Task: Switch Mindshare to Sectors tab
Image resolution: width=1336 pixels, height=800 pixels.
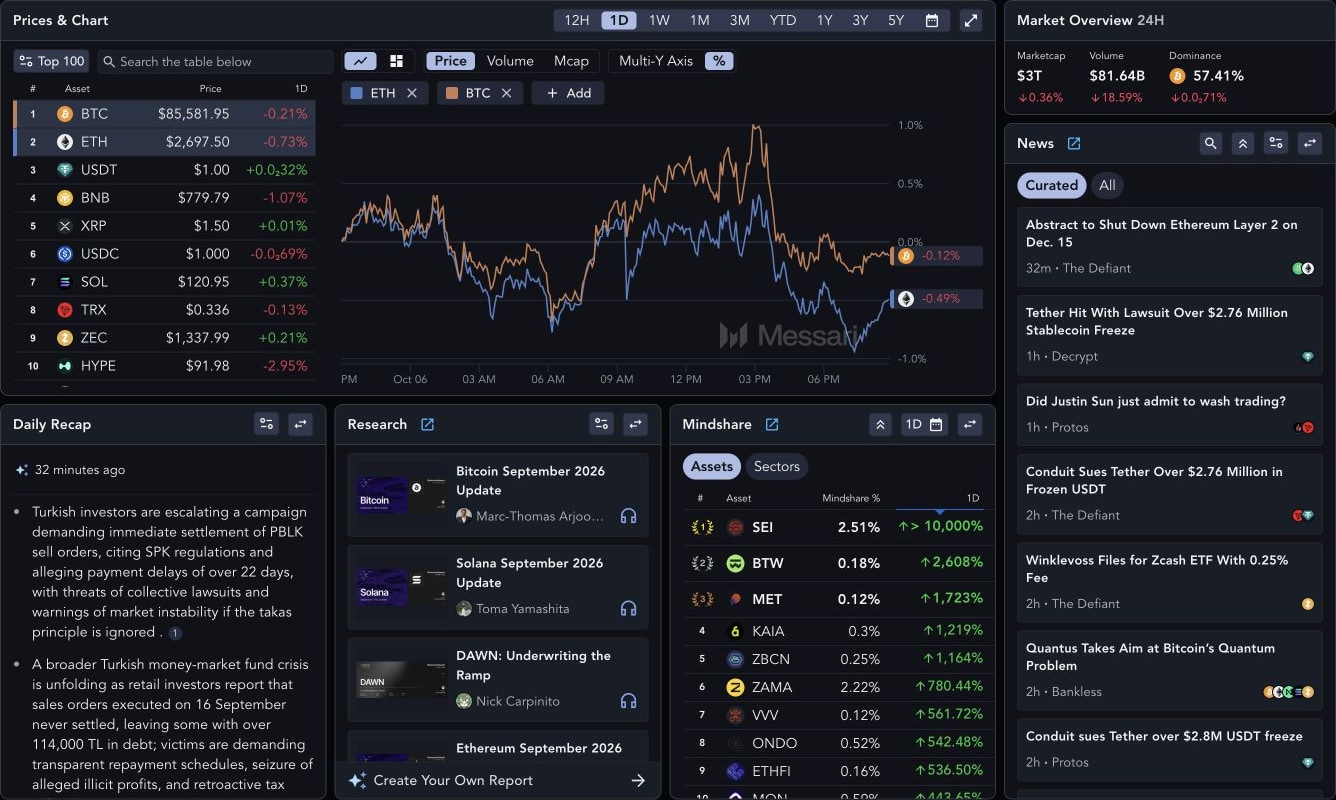Action: pos(777,466)
